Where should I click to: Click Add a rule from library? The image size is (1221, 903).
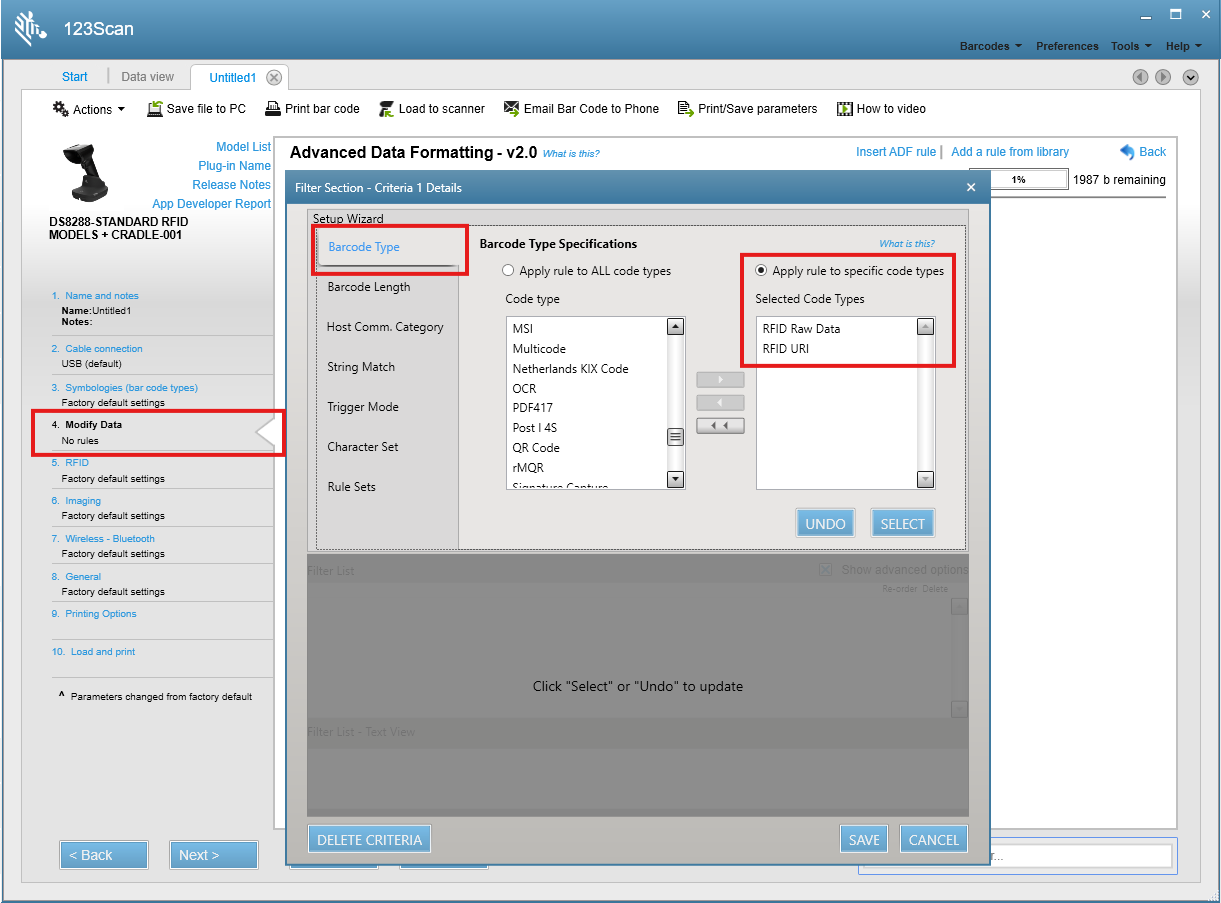[x=1010, y=152]
